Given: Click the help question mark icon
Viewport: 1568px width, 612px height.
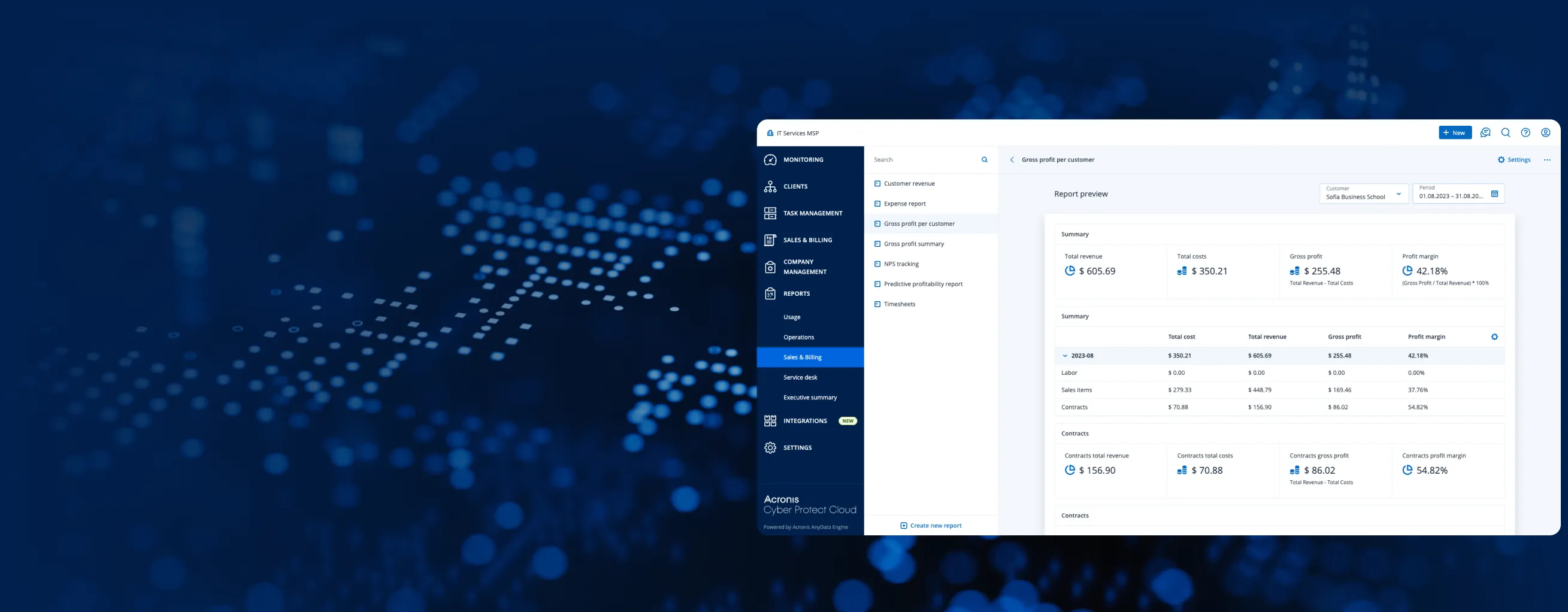Looking at the screenshot, I should point(1525,132).
